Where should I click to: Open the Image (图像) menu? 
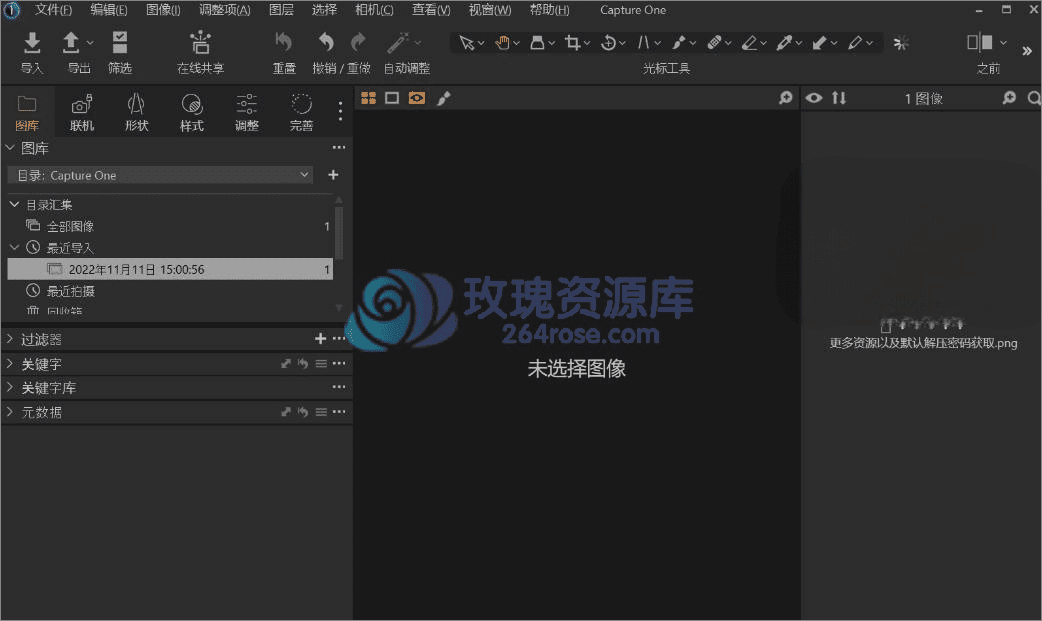163,10
